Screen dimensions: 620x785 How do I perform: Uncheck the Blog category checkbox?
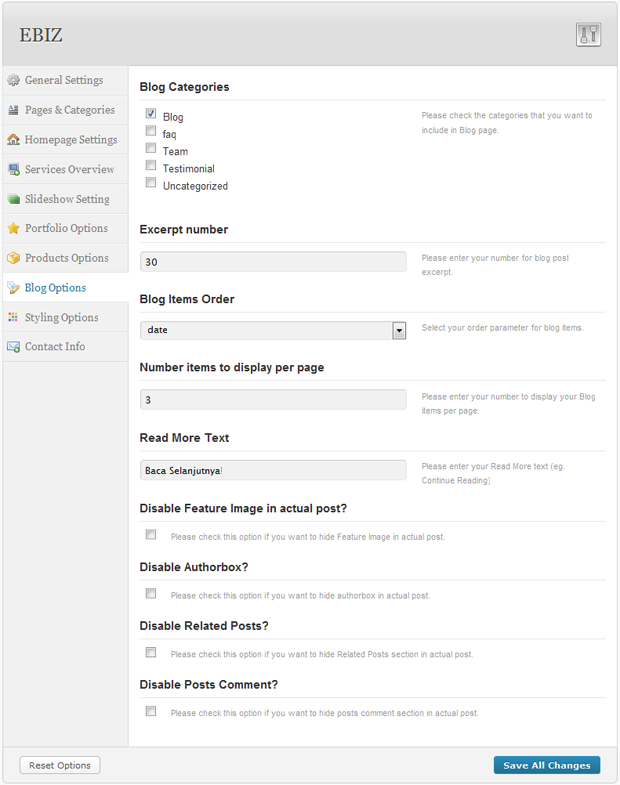click(x=151, y=114)
